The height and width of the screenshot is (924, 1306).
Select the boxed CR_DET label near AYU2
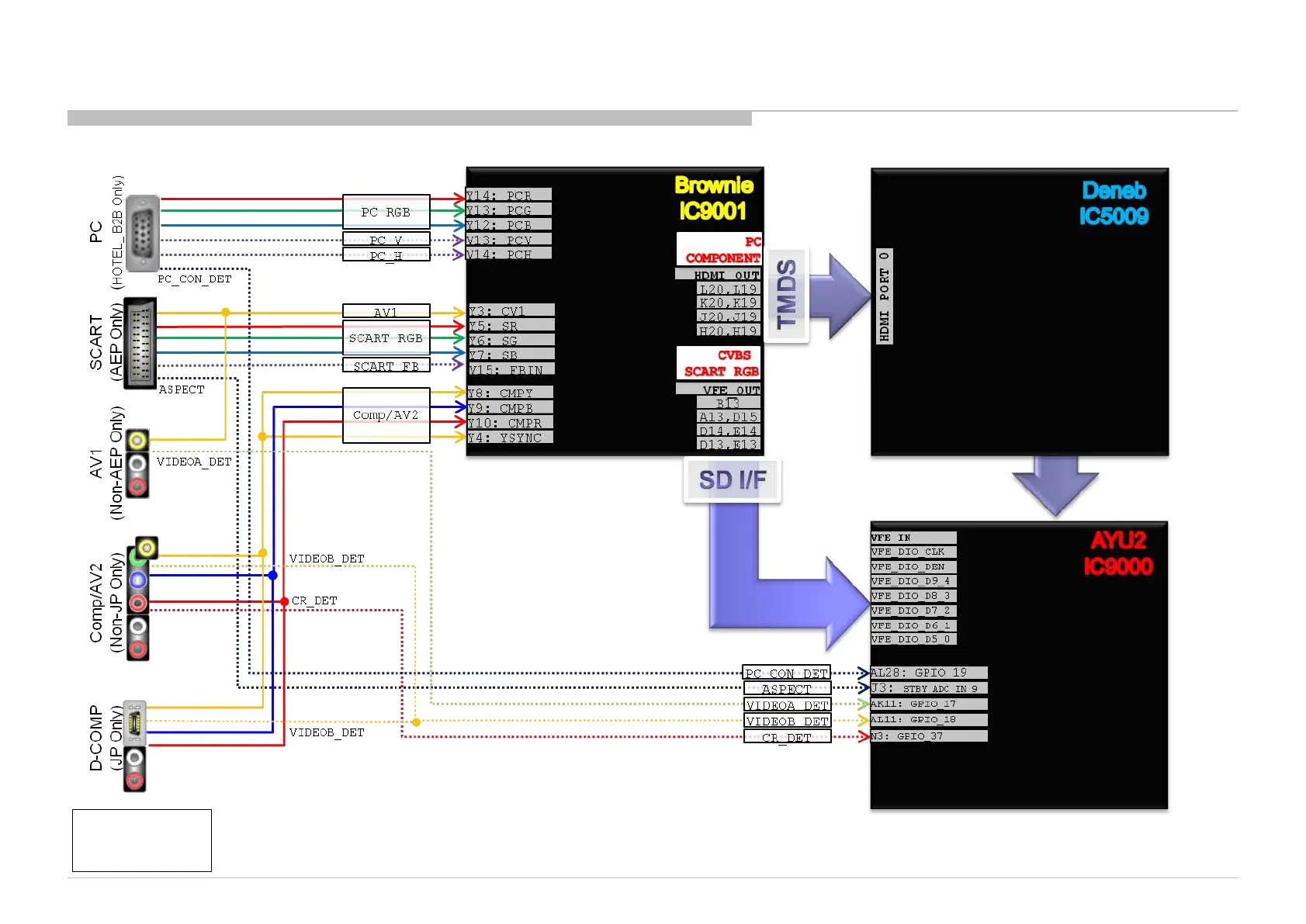pyautogui.click(x=787, y=736)
